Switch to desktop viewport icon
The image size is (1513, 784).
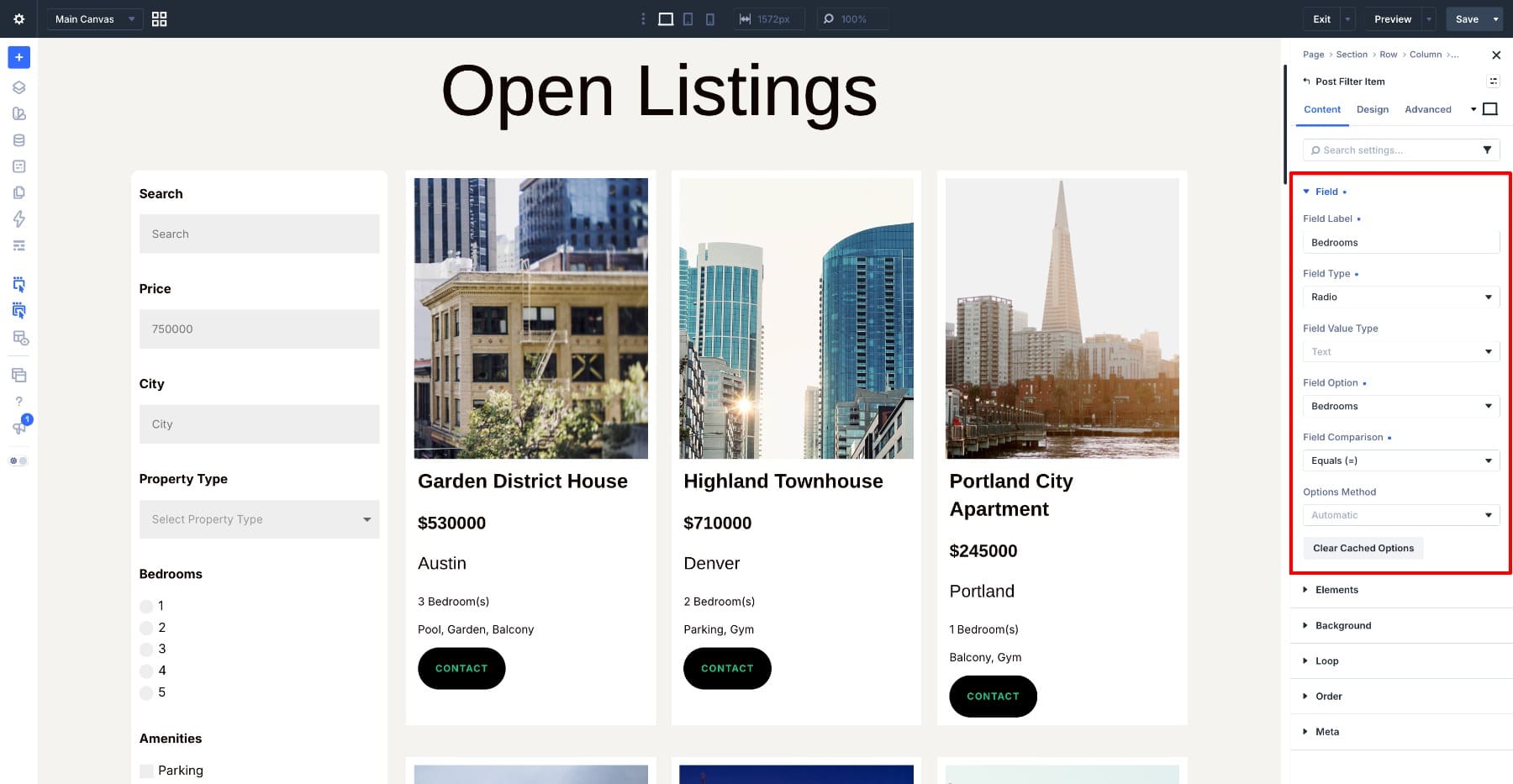(666, 18)
